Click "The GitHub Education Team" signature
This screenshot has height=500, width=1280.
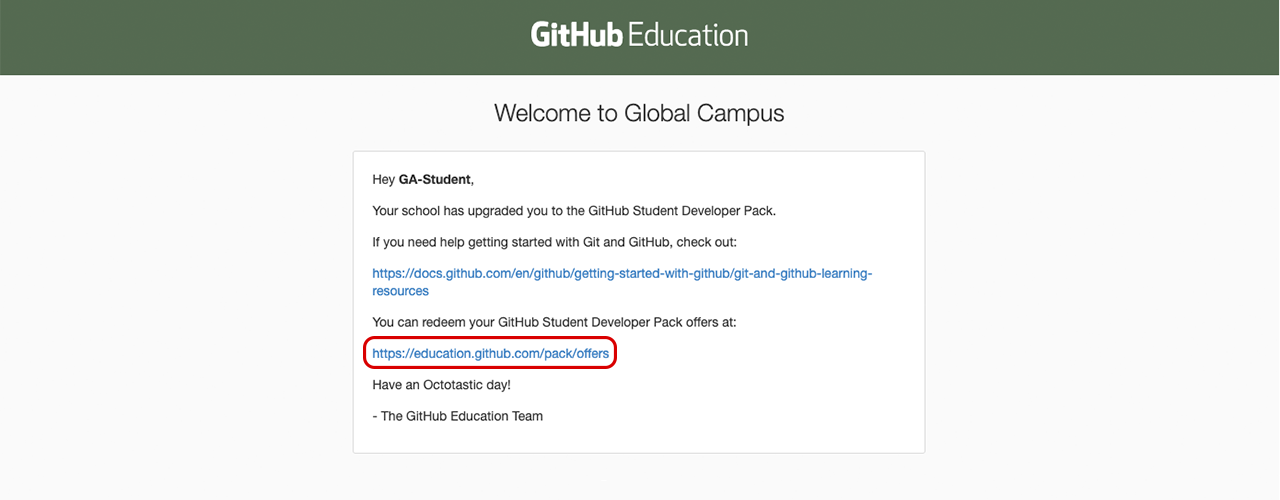coord(461,416)
